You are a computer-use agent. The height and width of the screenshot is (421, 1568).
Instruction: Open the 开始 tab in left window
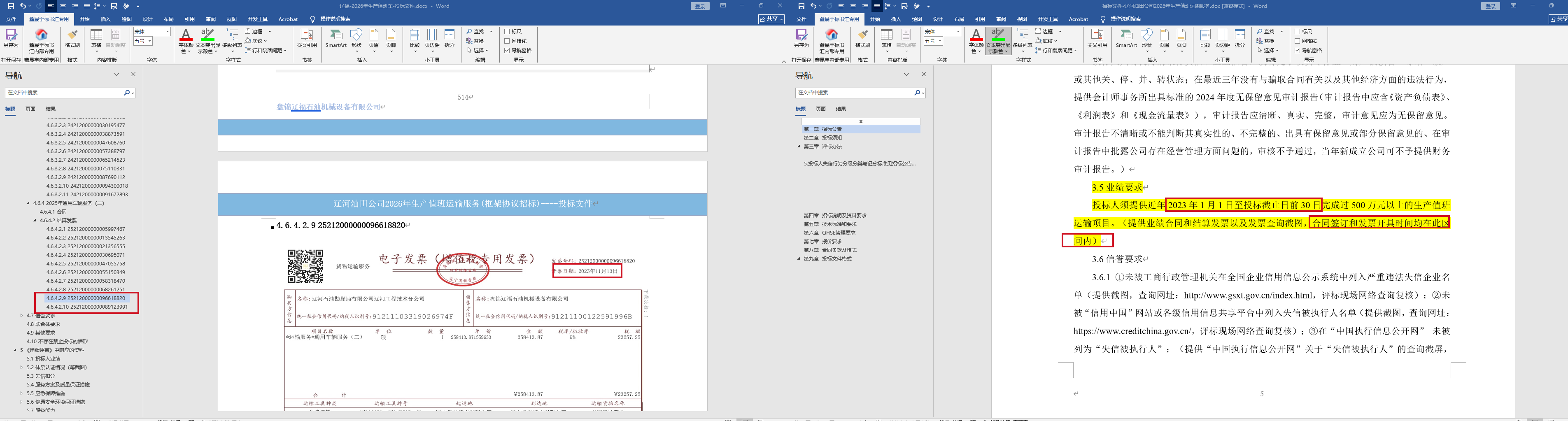coord(85,19)
